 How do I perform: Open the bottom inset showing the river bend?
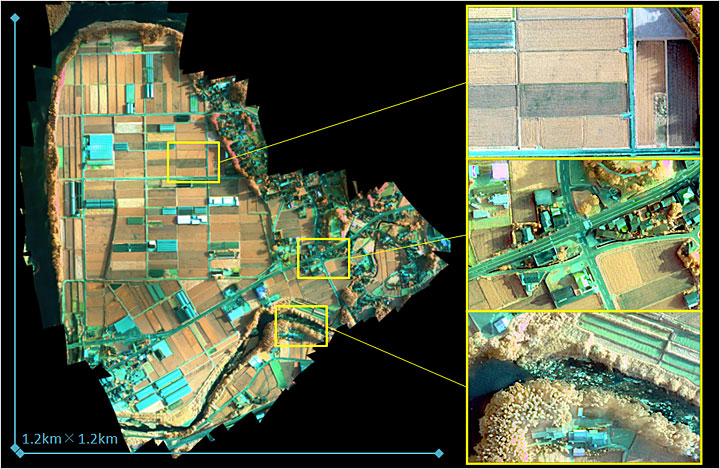584,387
